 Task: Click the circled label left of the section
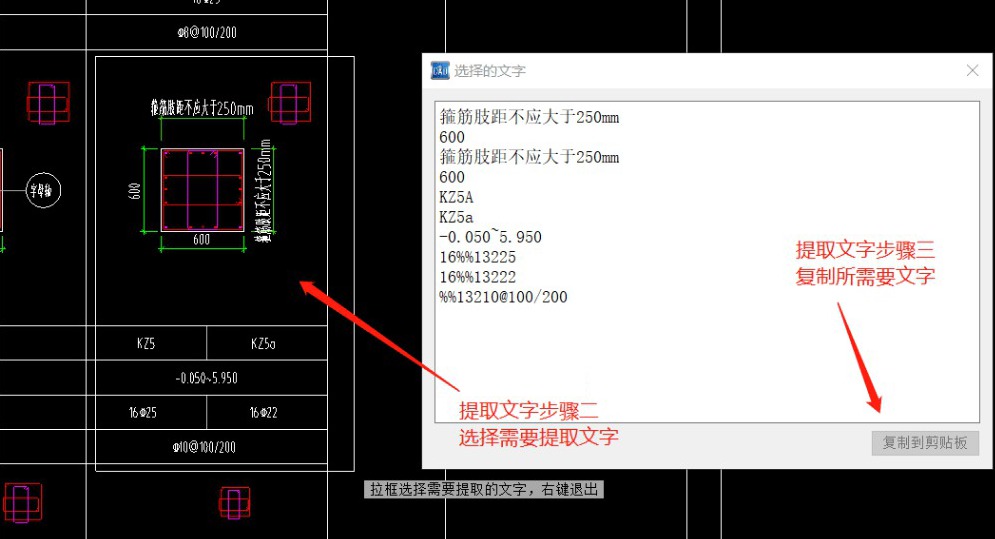(43, 190)
